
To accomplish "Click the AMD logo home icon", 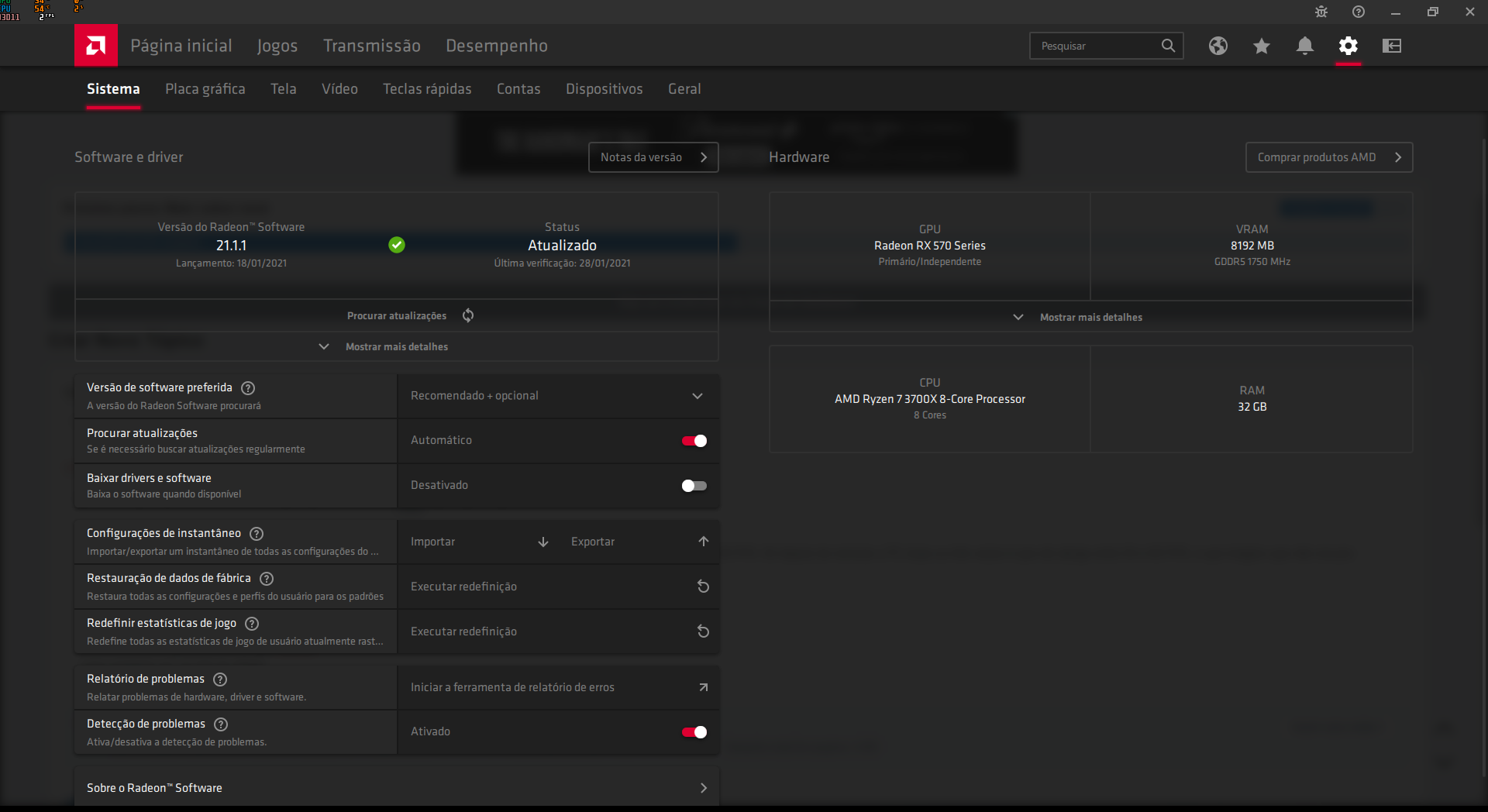I will pos(96,46).
